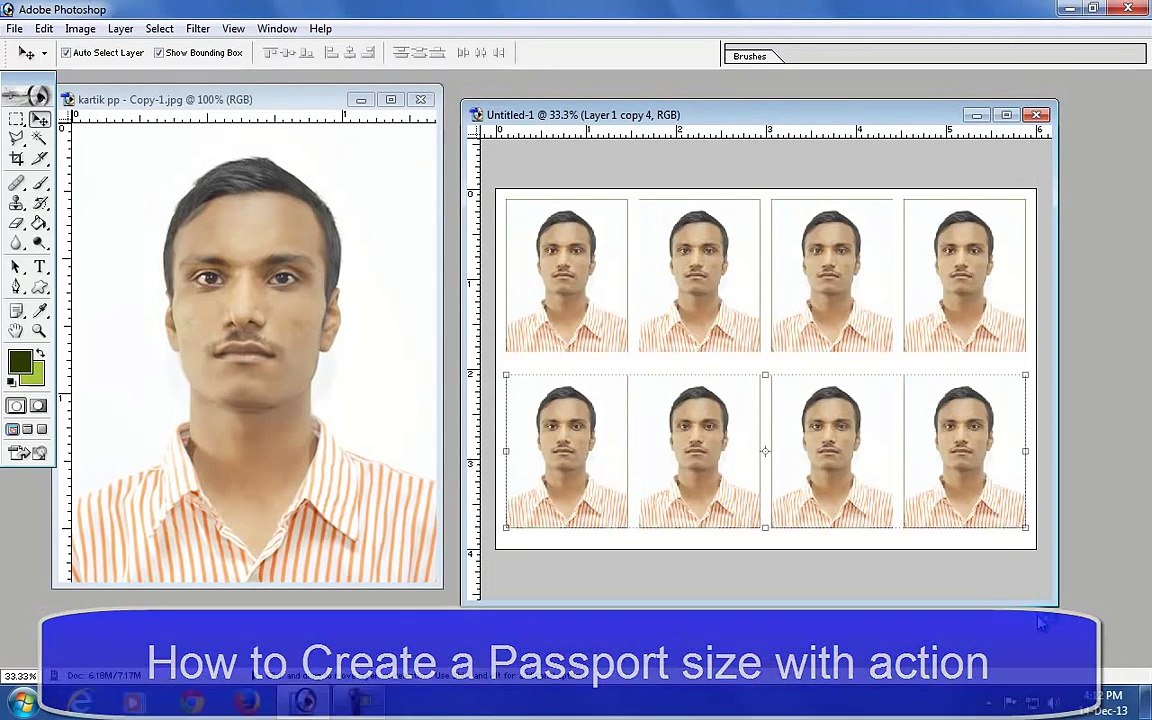This screenshot has height=720, width=1152.
Task: Click the Adobe Online feather image atop the toolbox
Action: 28,94
